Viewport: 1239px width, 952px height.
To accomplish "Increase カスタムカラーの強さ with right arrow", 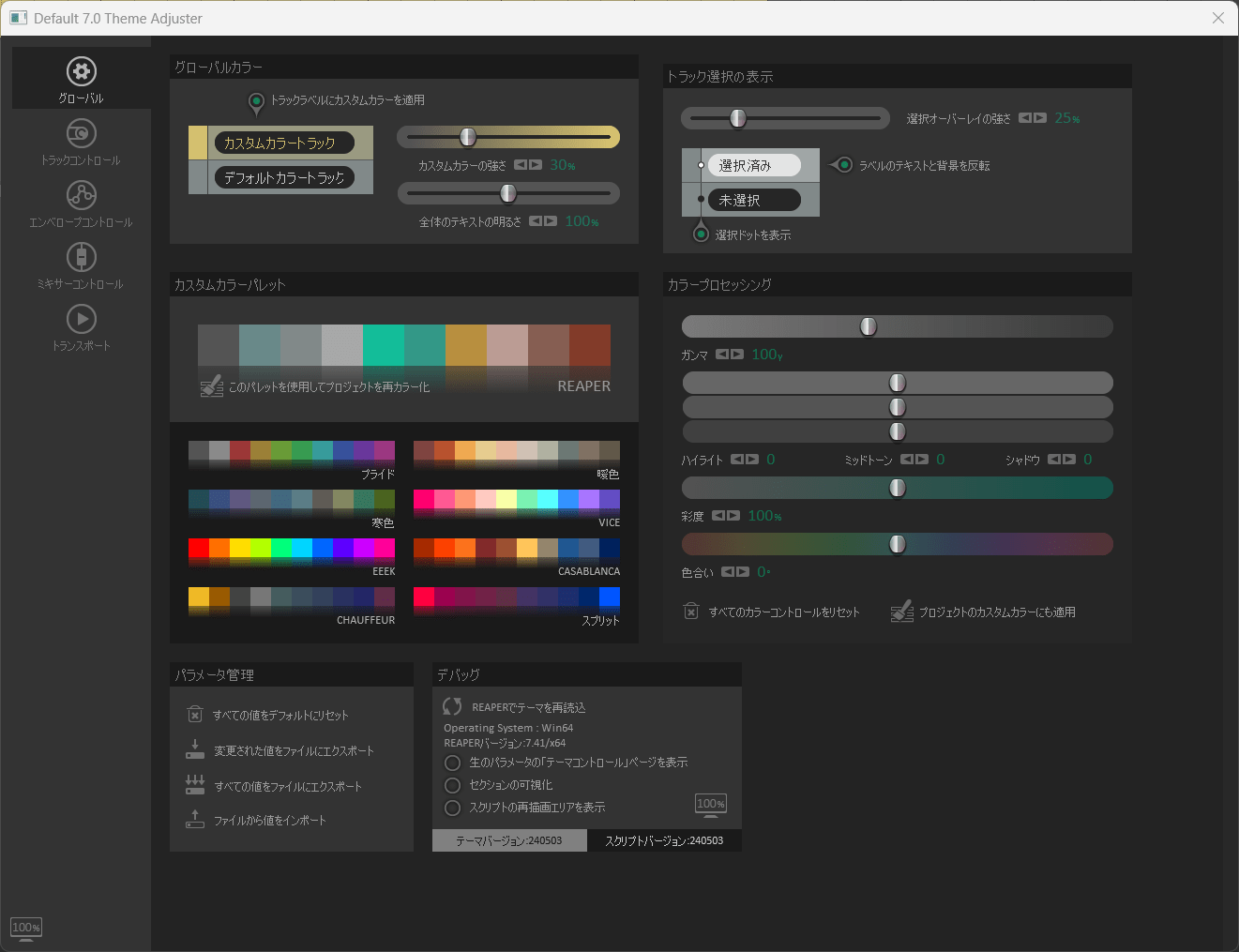I will coord(536,165).
